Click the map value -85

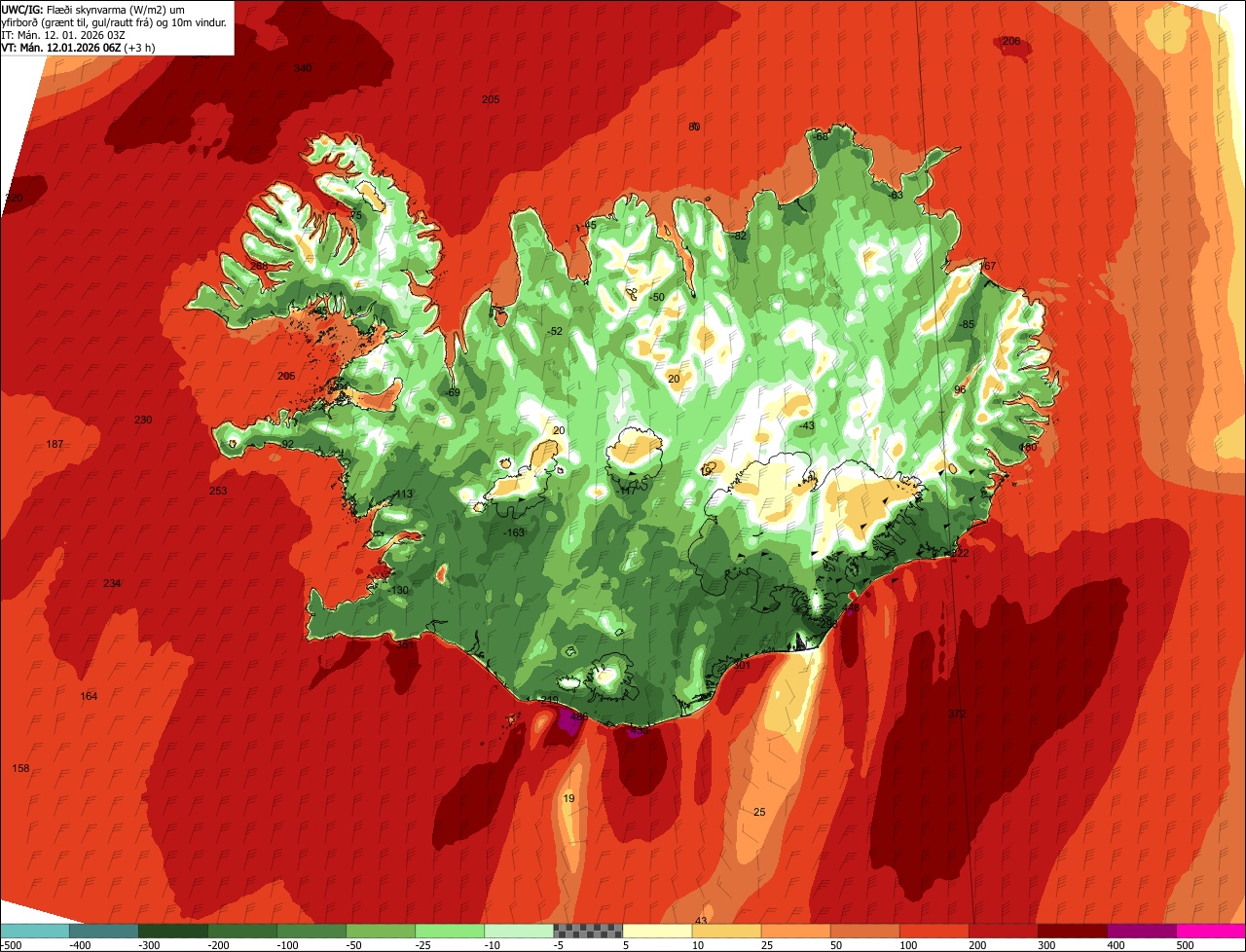pos(967,324)
